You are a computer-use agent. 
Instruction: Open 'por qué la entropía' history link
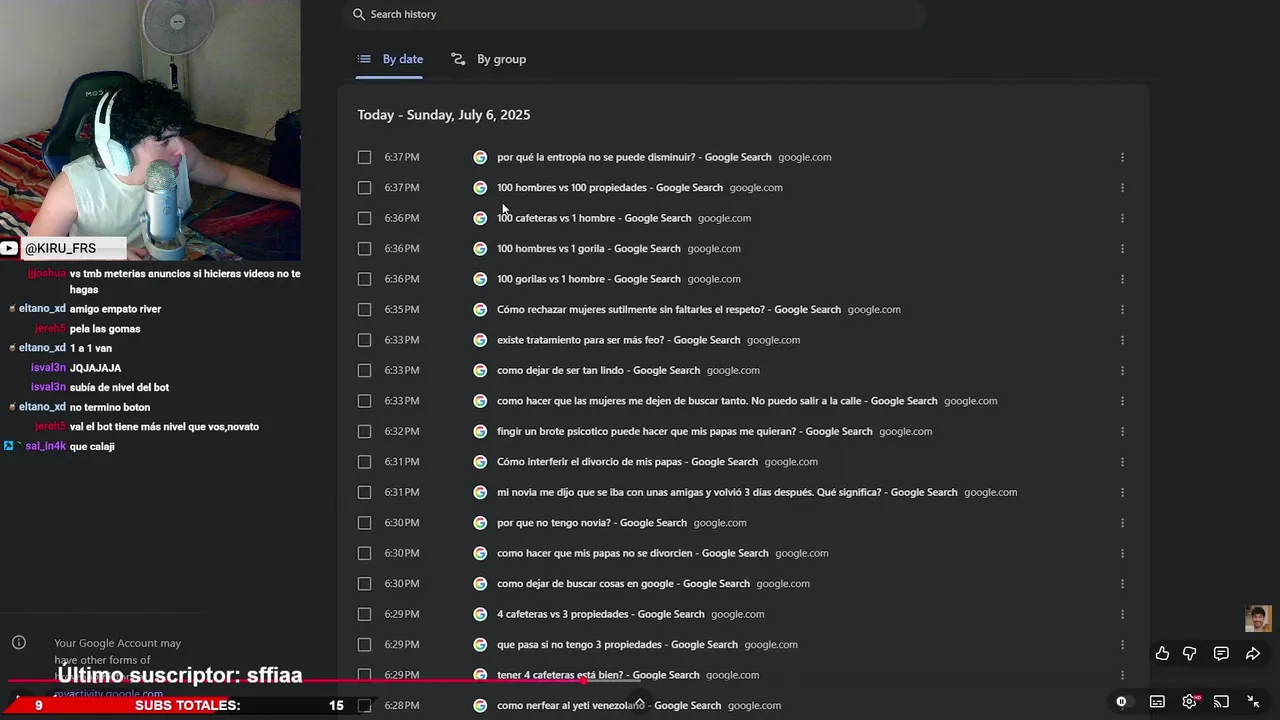634,157
